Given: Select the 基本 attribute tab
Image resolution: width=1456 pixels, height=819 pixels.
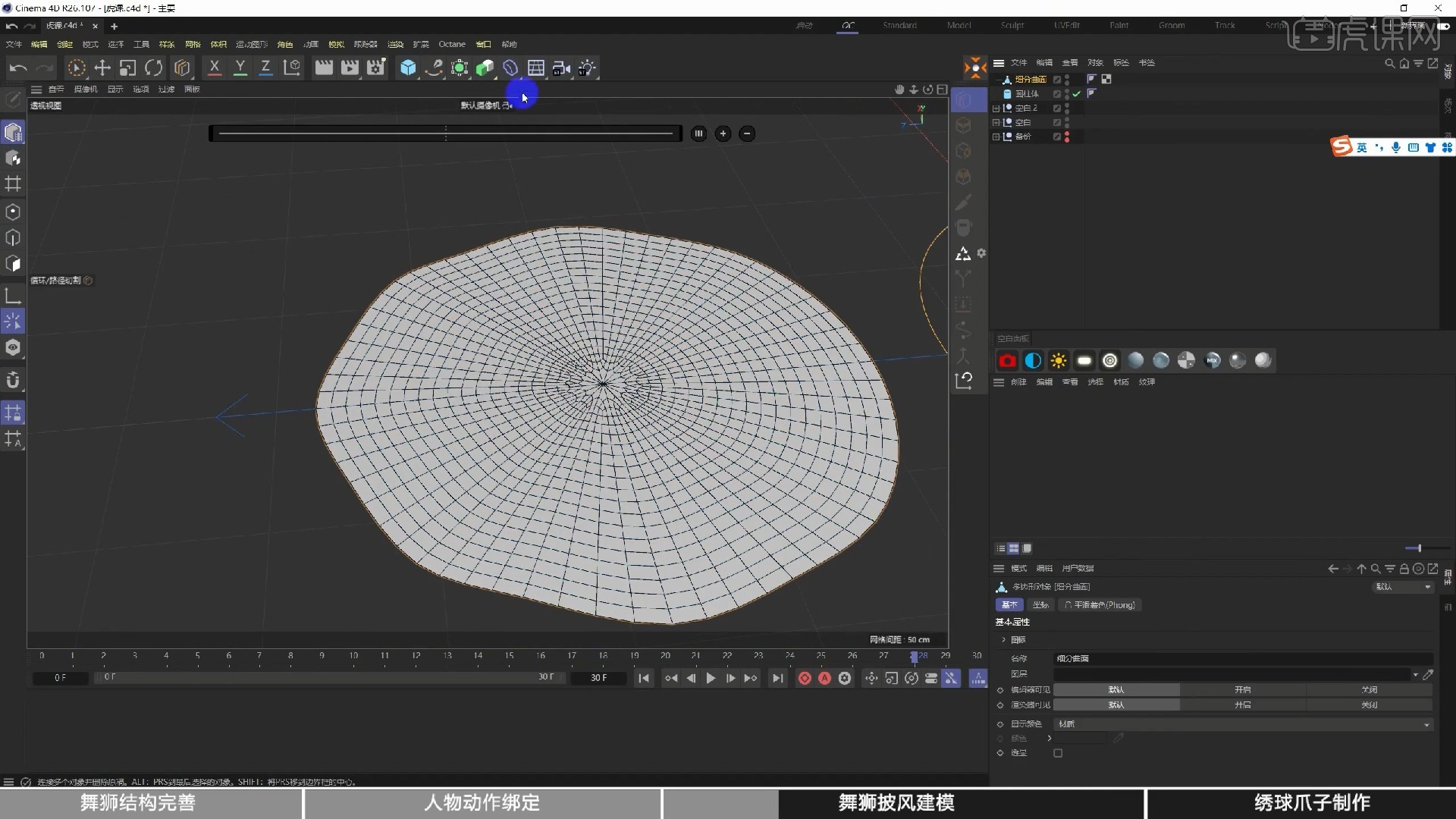Looking at the screenshot, I should 1009,605.
